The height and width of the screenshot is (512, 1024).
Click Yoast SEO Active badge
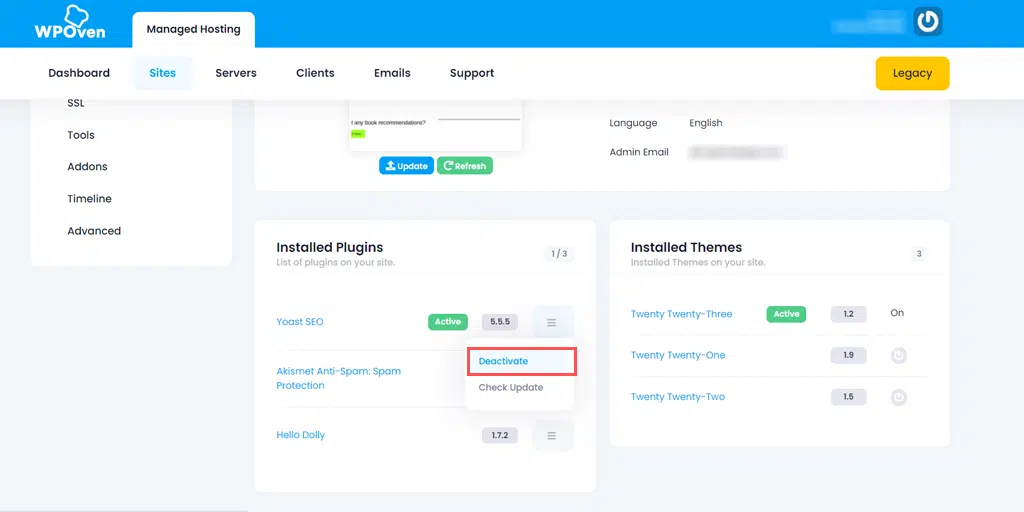448,322
